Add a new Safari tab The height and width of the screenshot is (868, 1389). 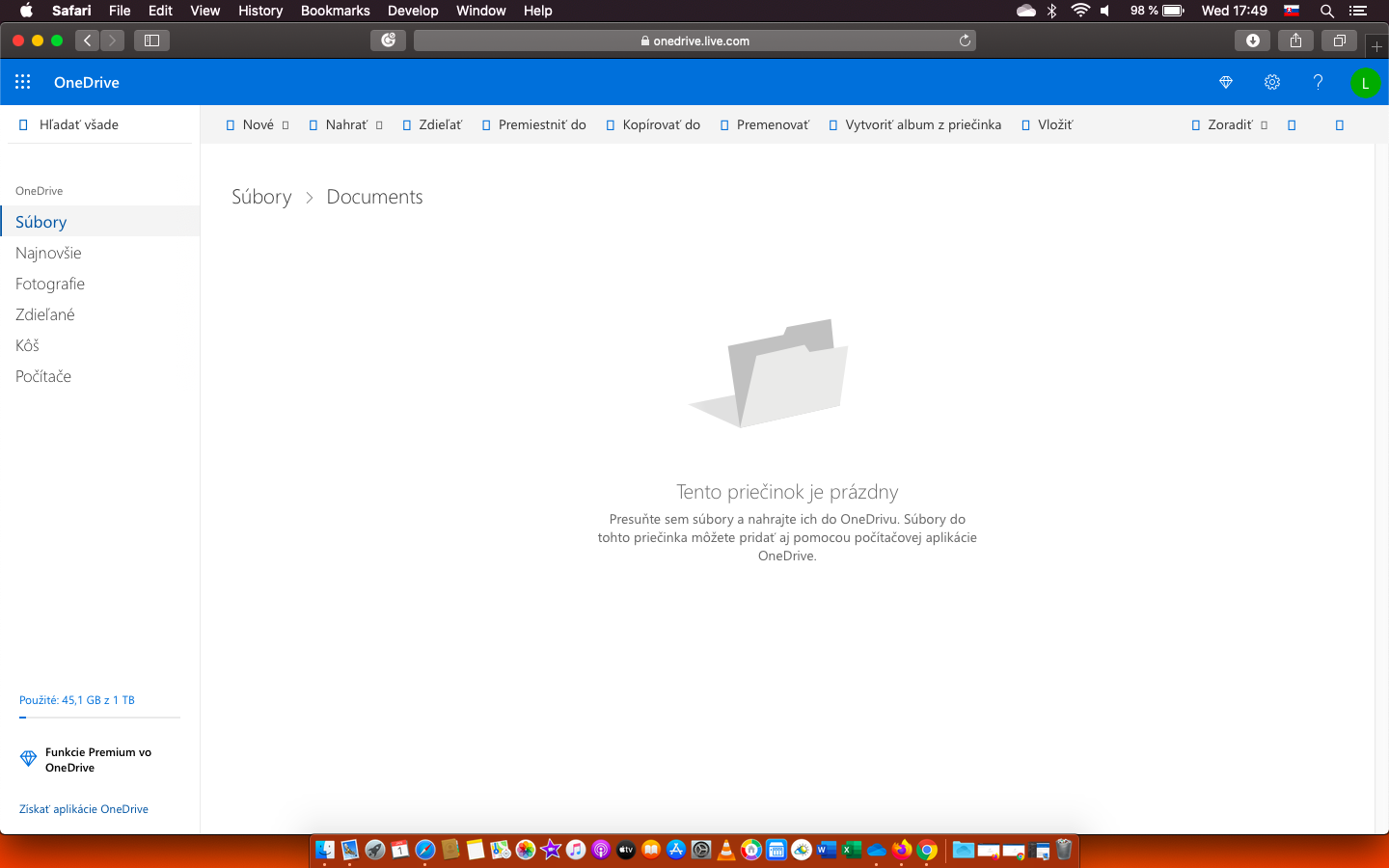1376,46
